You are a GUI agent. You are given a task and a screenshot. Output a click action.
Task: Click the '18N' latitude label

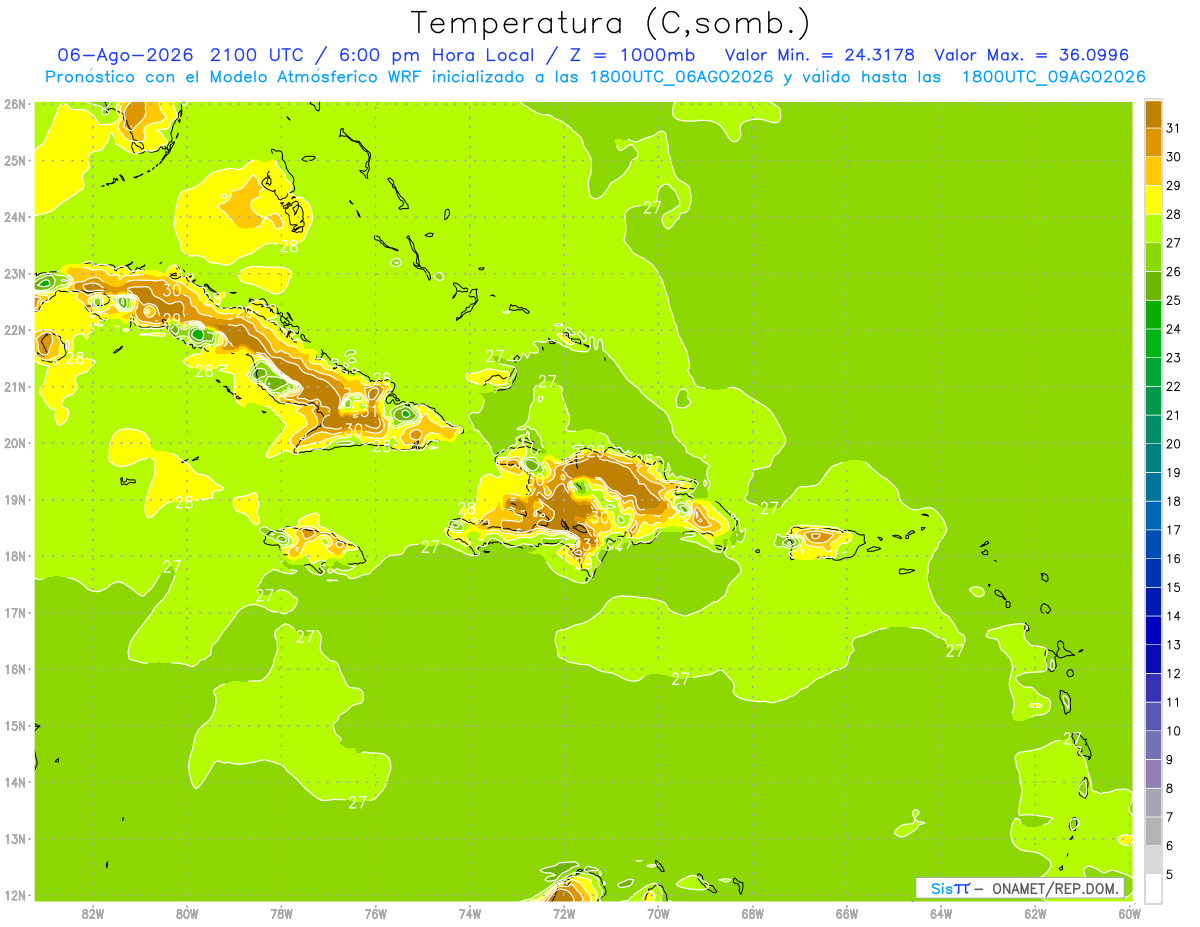pos(14,556)
